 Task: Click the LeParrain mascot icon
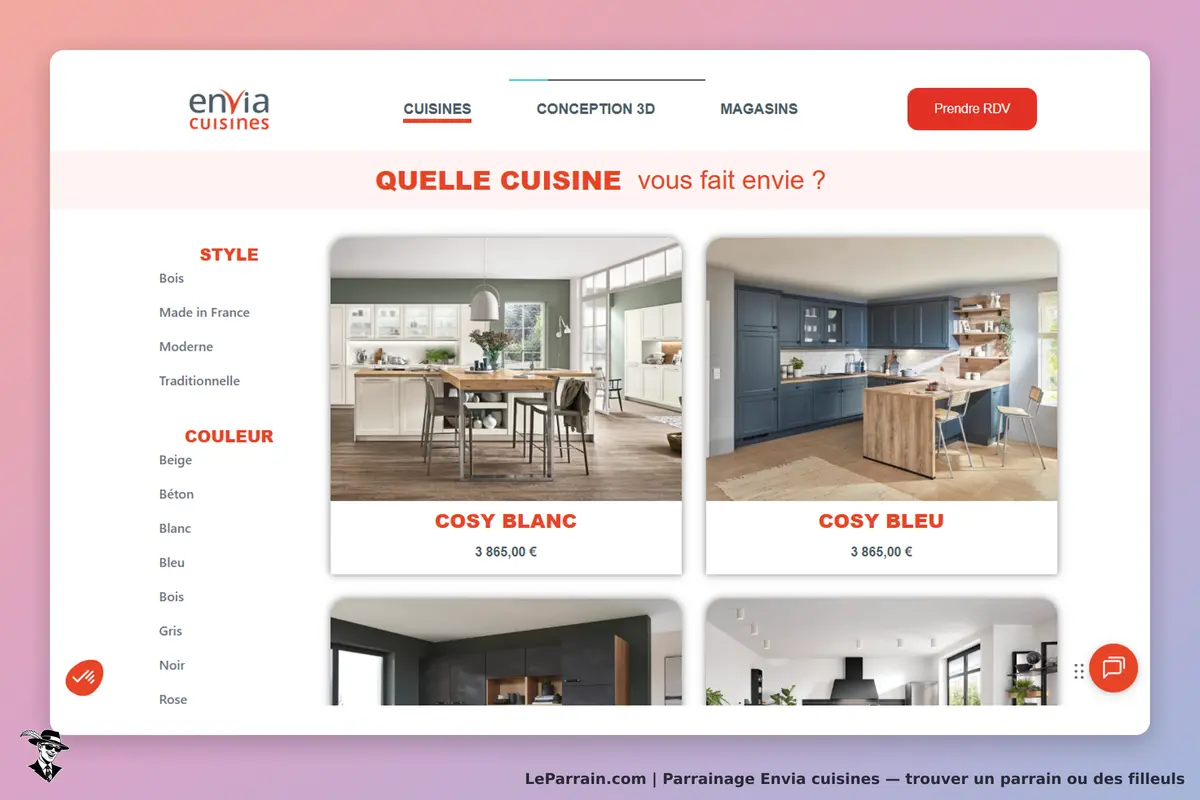(x=44, y=755)
